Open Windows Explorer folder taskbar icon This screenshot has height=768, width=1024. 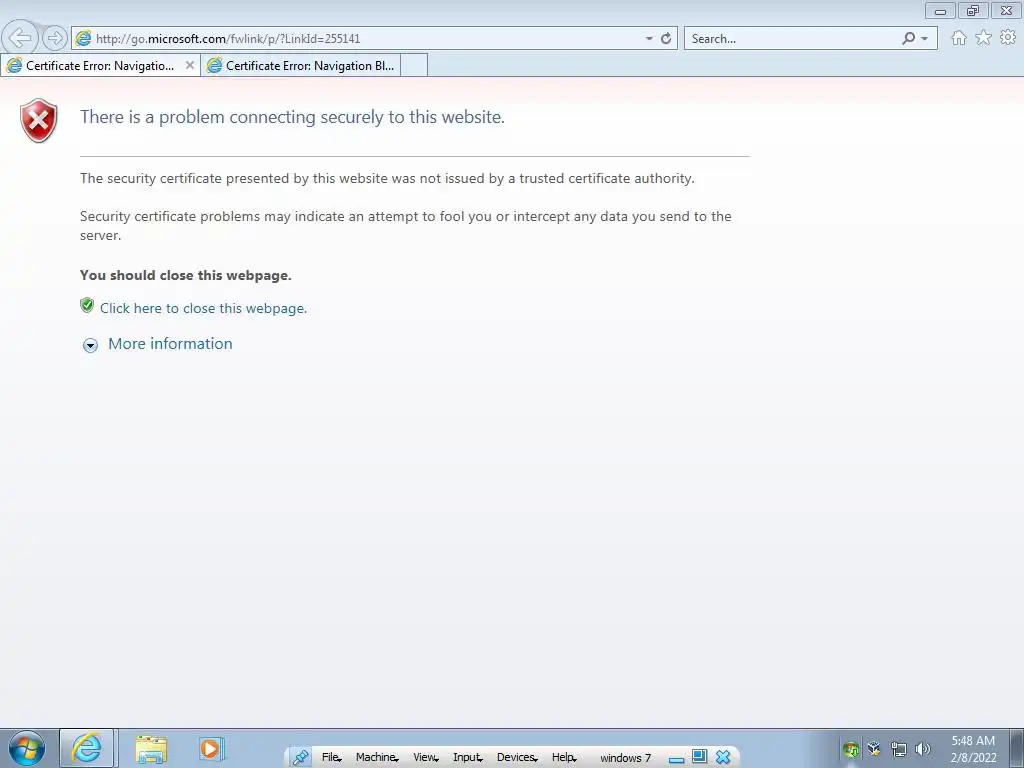(151, 749)
